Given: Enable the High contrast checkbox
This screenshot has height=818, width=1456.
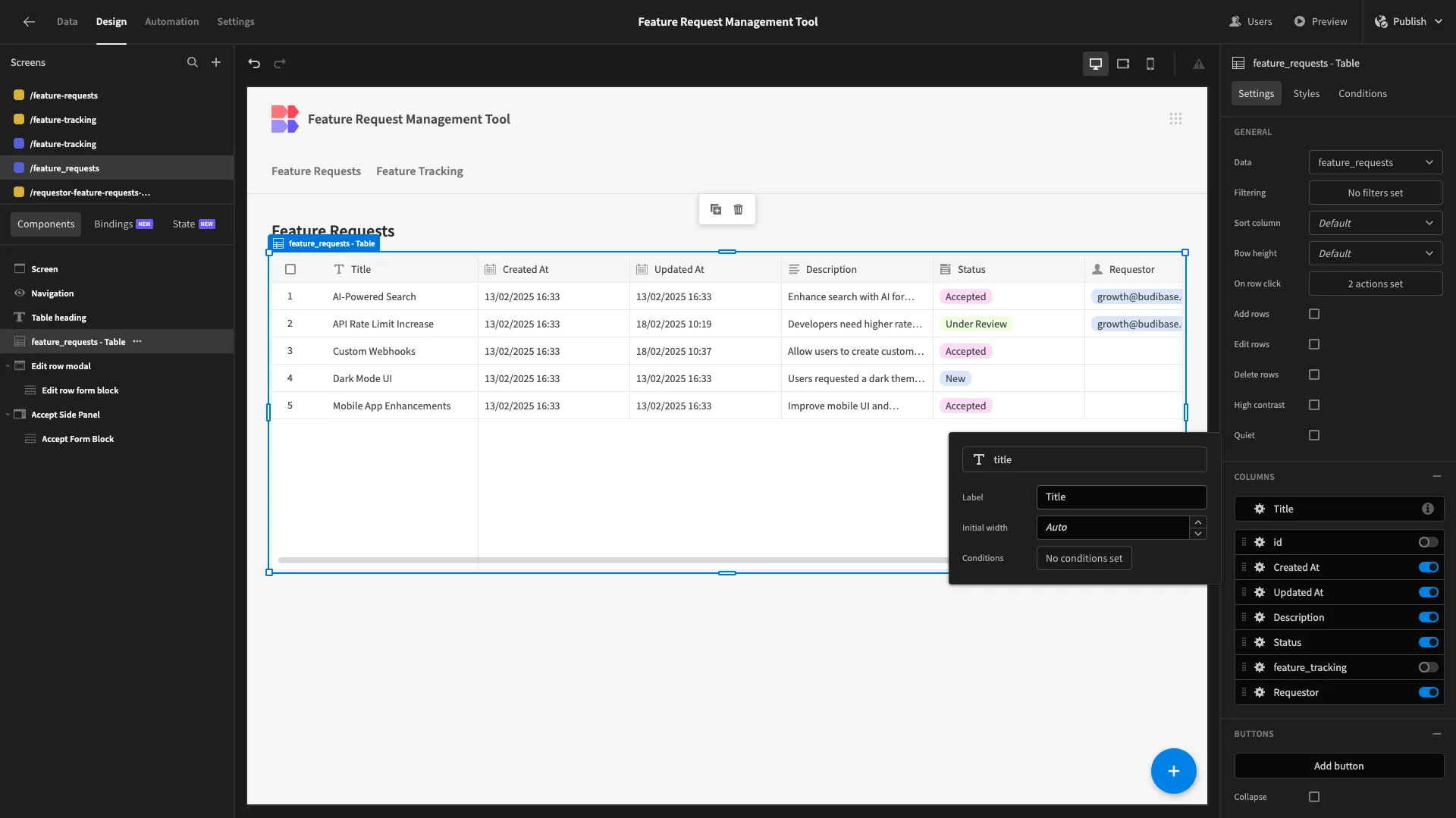Looking at the screenshot, I should pyautogui.click(x=1314, y=405).
